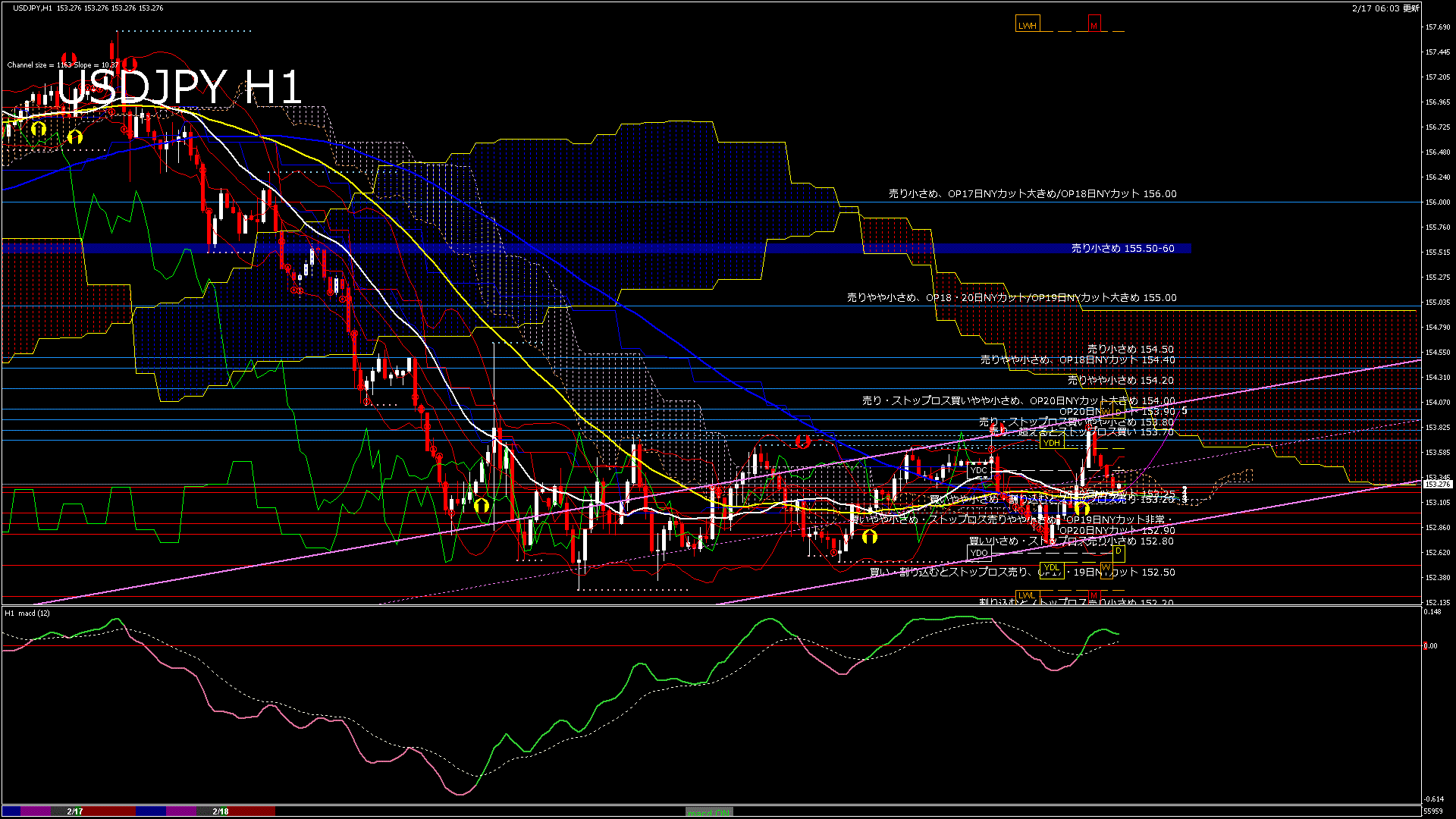This screenshot has width=1456, height=819.
Task: Select the 2/18 date marker on the timeline
Action: [221, 811]
